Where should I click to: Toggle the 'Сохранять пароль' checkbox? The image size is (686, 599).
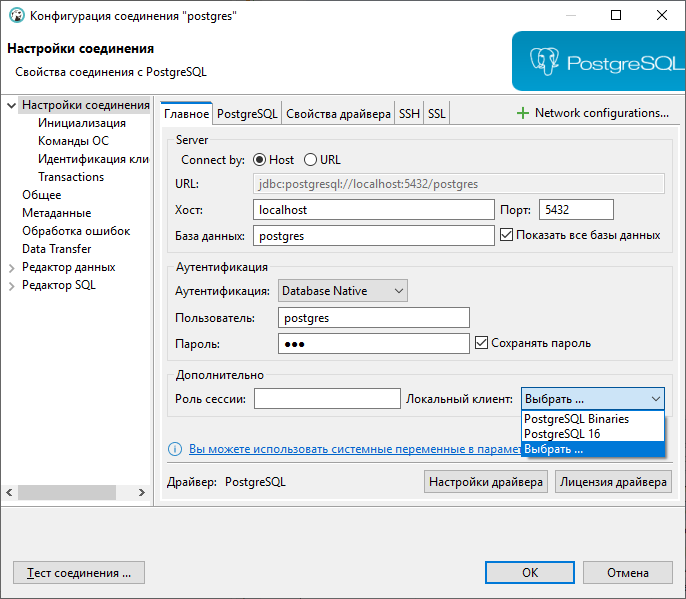(482, 343)
